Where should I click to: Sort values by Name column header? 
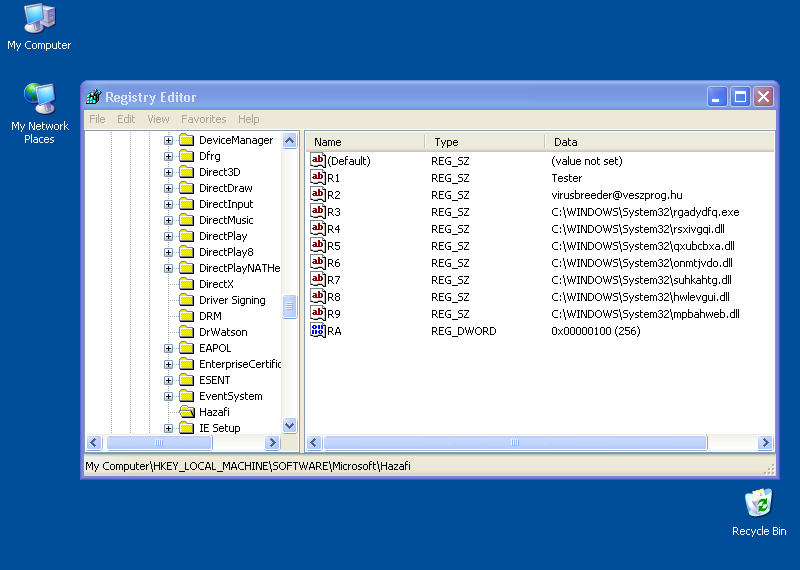(x=365, y=142)
